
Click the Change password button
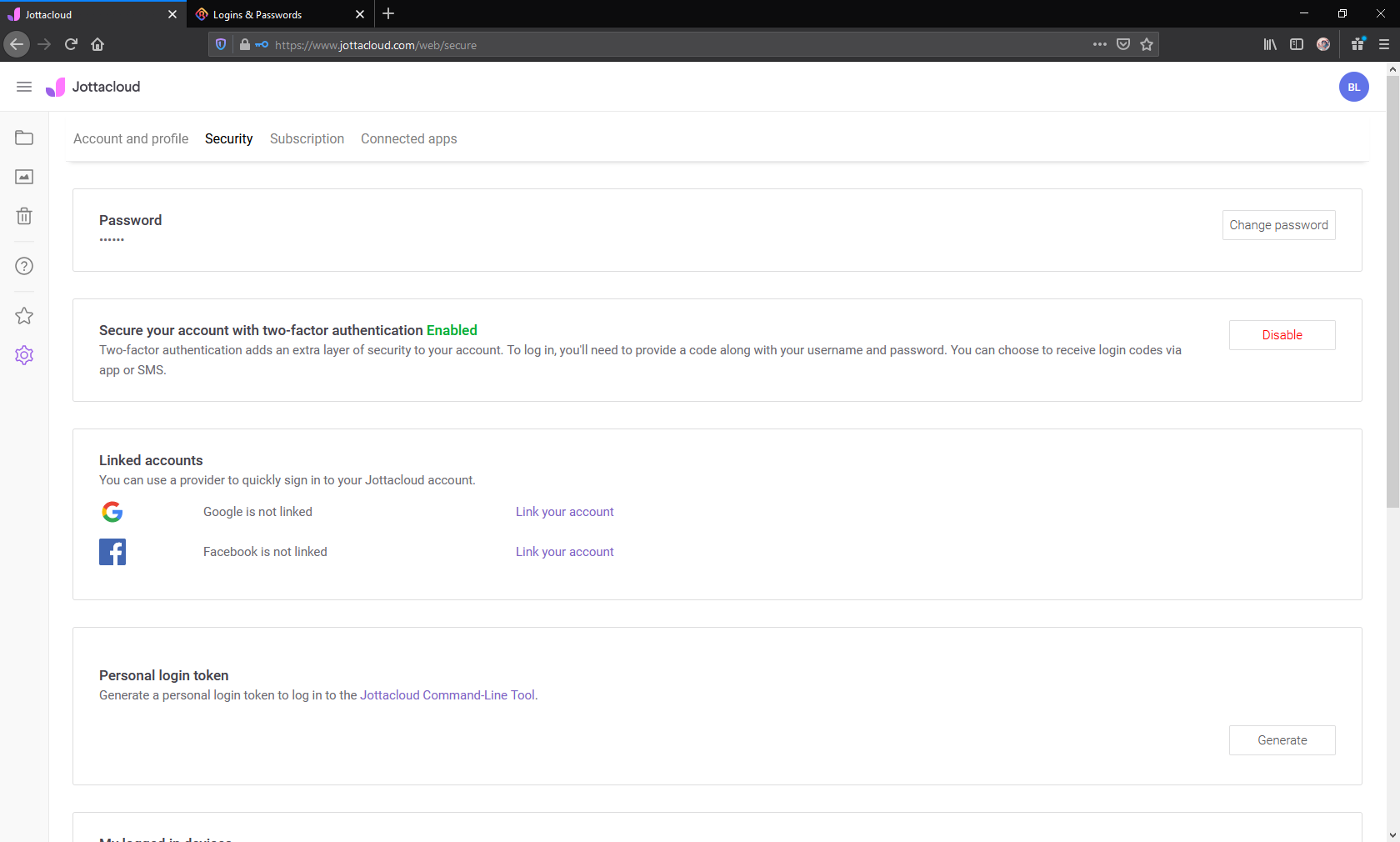pos(1278,225)
